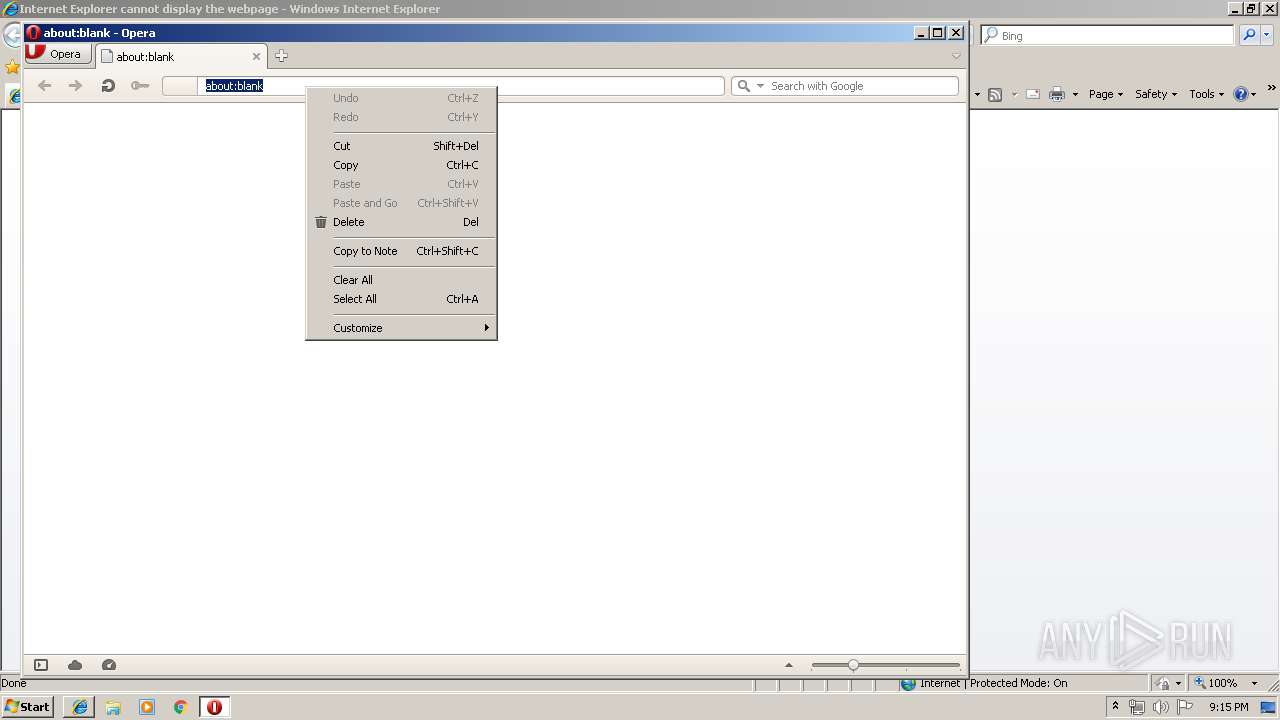
Task: Choose Copy from the context menu
Action: pyautogui.click(x=401, y=165)
